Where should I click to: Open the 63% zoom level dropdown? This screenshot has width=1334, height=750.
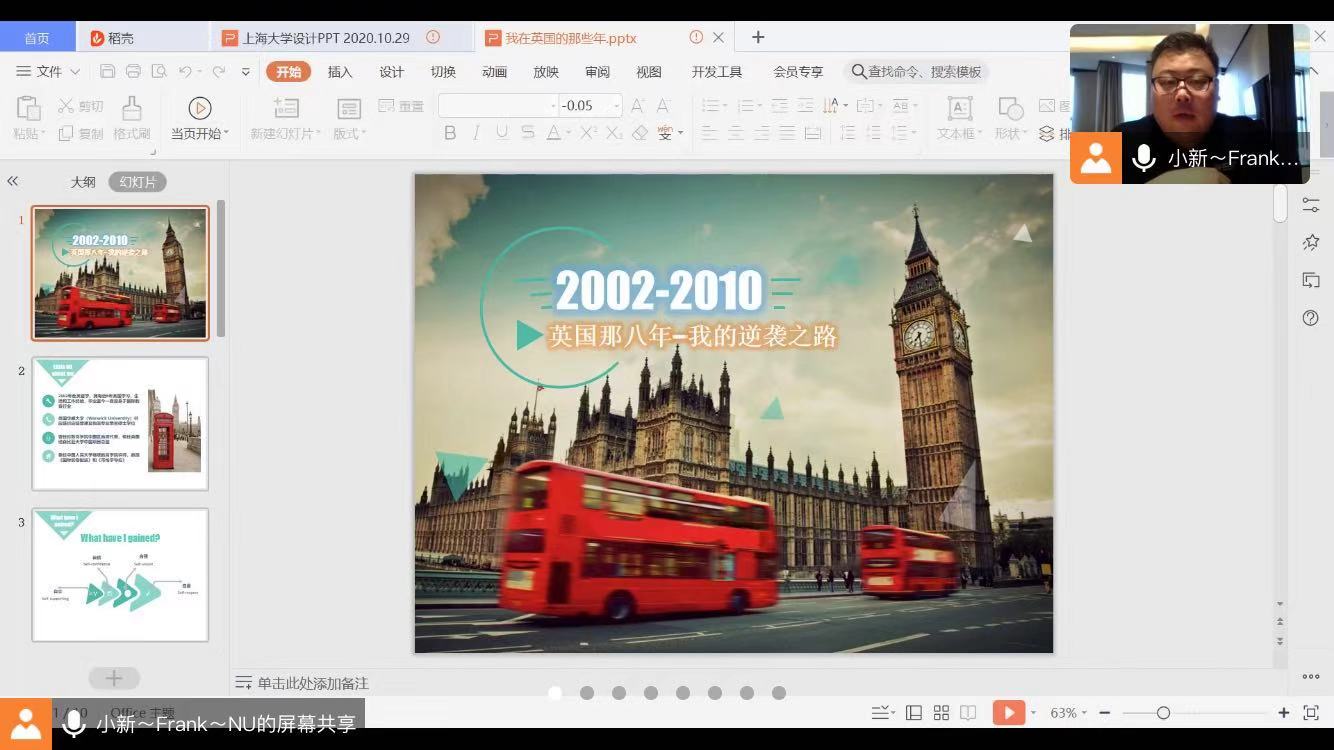coord(1067,713)
